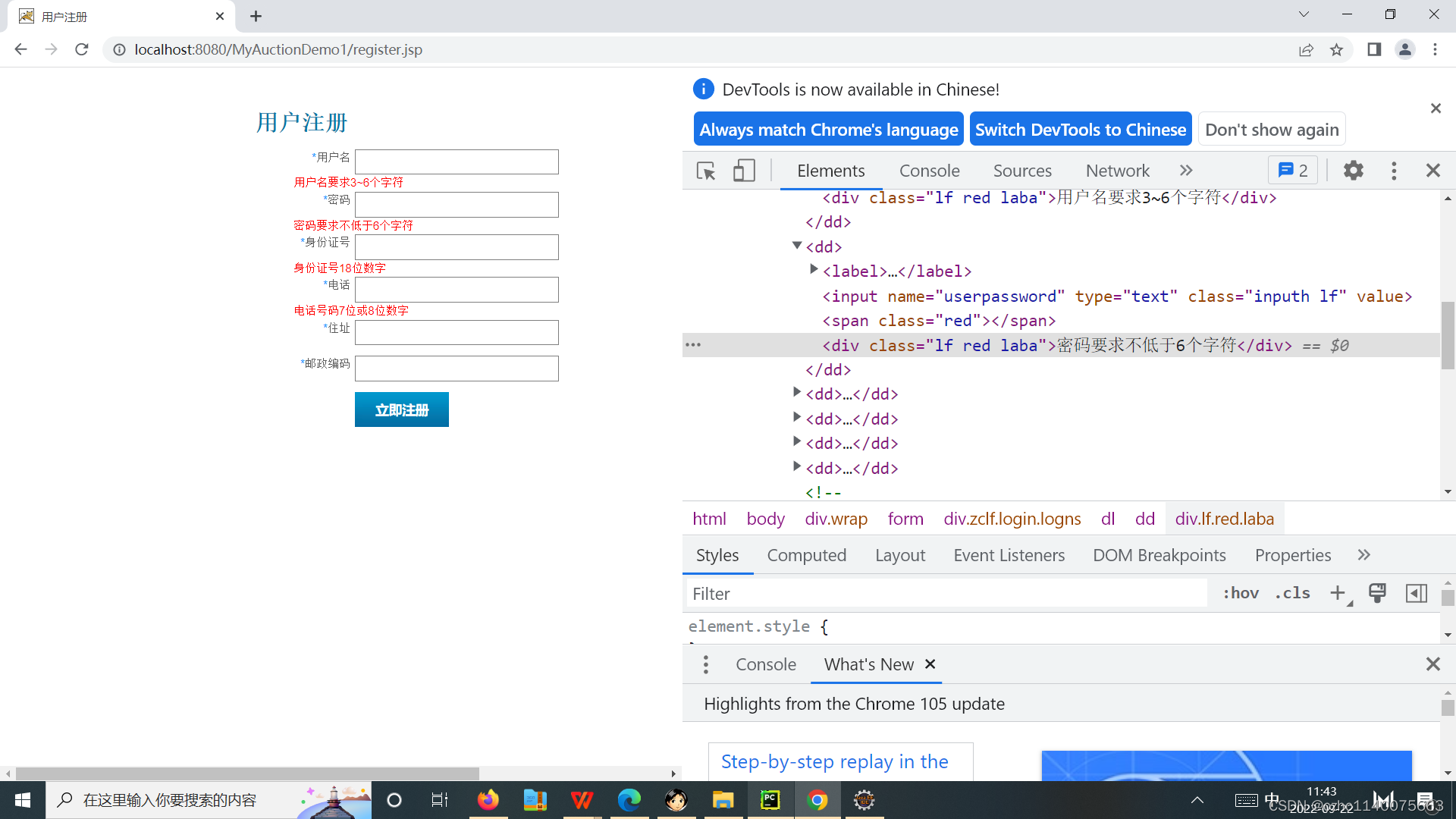The image size is (1456, 819).
Task: Click the 立即注册 register button
Action: [x=400, y=409]
